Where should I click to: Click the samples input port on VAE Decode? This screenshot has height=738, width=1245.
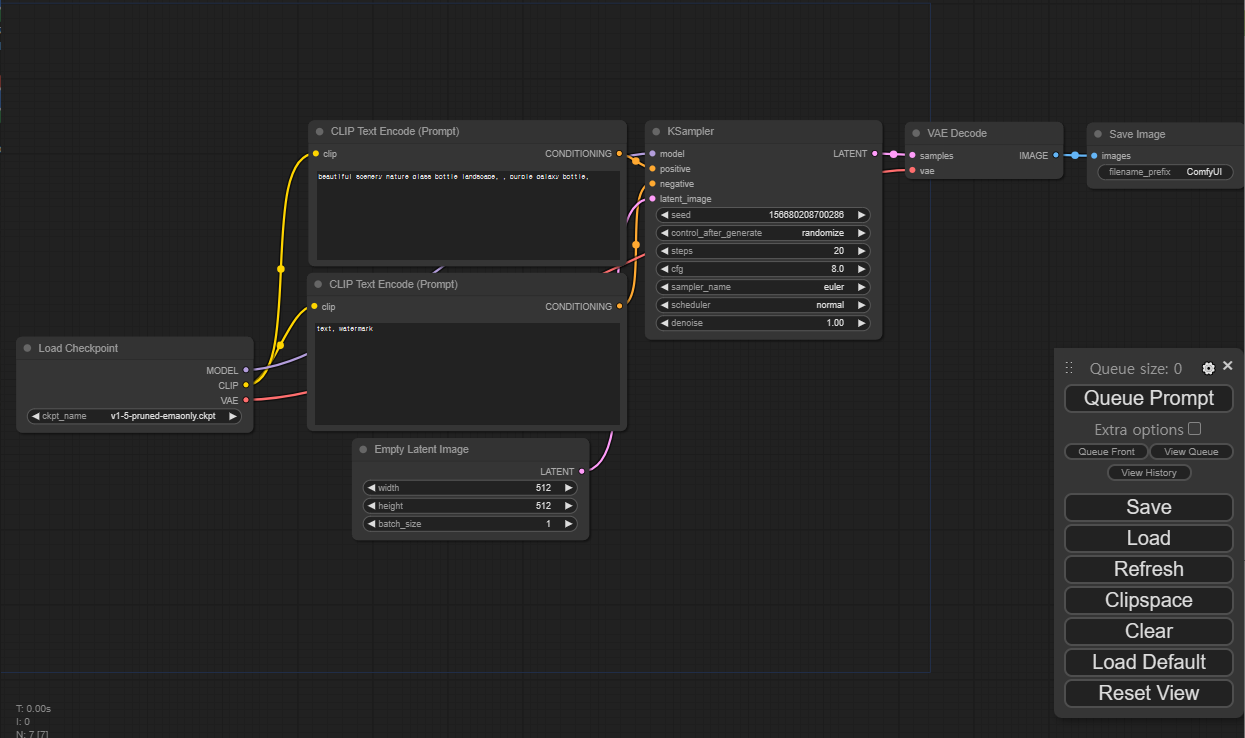(x=912, y=156)
